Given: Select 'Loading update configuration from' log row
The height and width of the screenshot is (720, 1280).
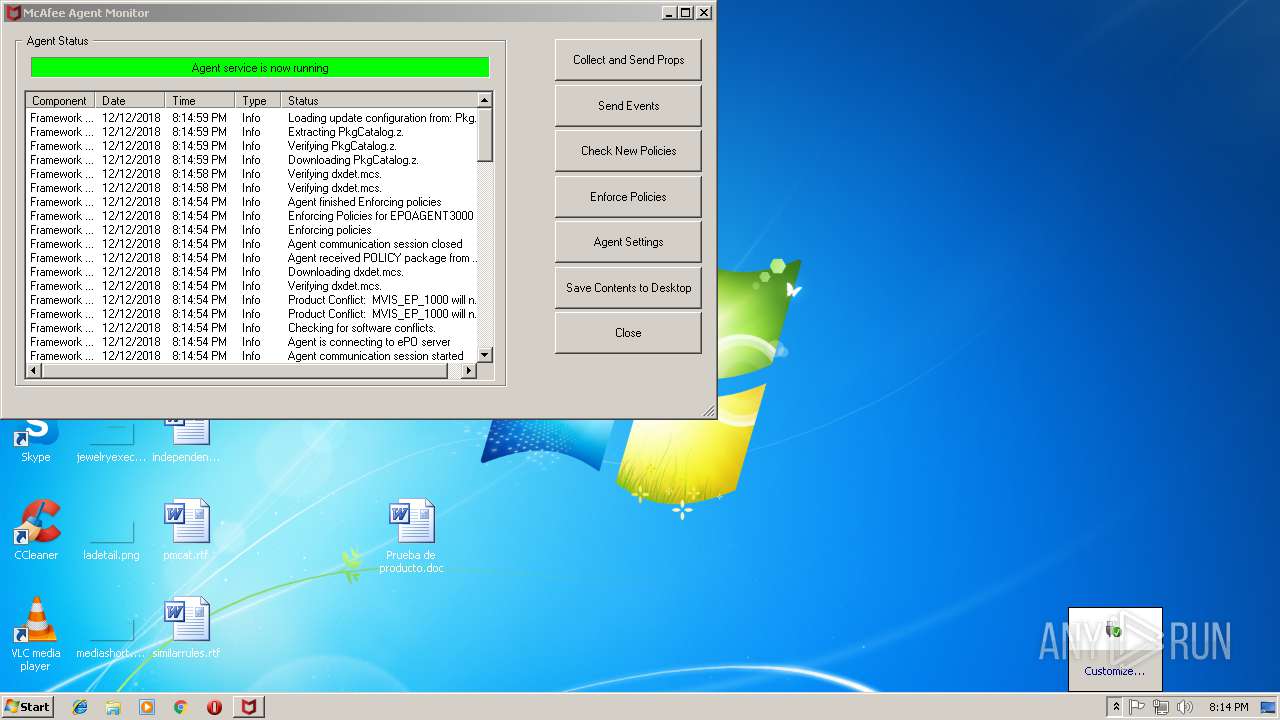Looking at the screenshot, I should [252, 118].
